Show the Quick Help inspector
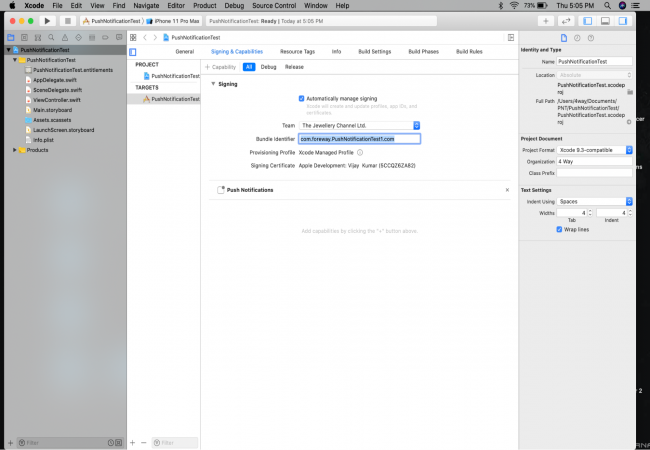The image size is (650, 450). [x=591, y=38]
